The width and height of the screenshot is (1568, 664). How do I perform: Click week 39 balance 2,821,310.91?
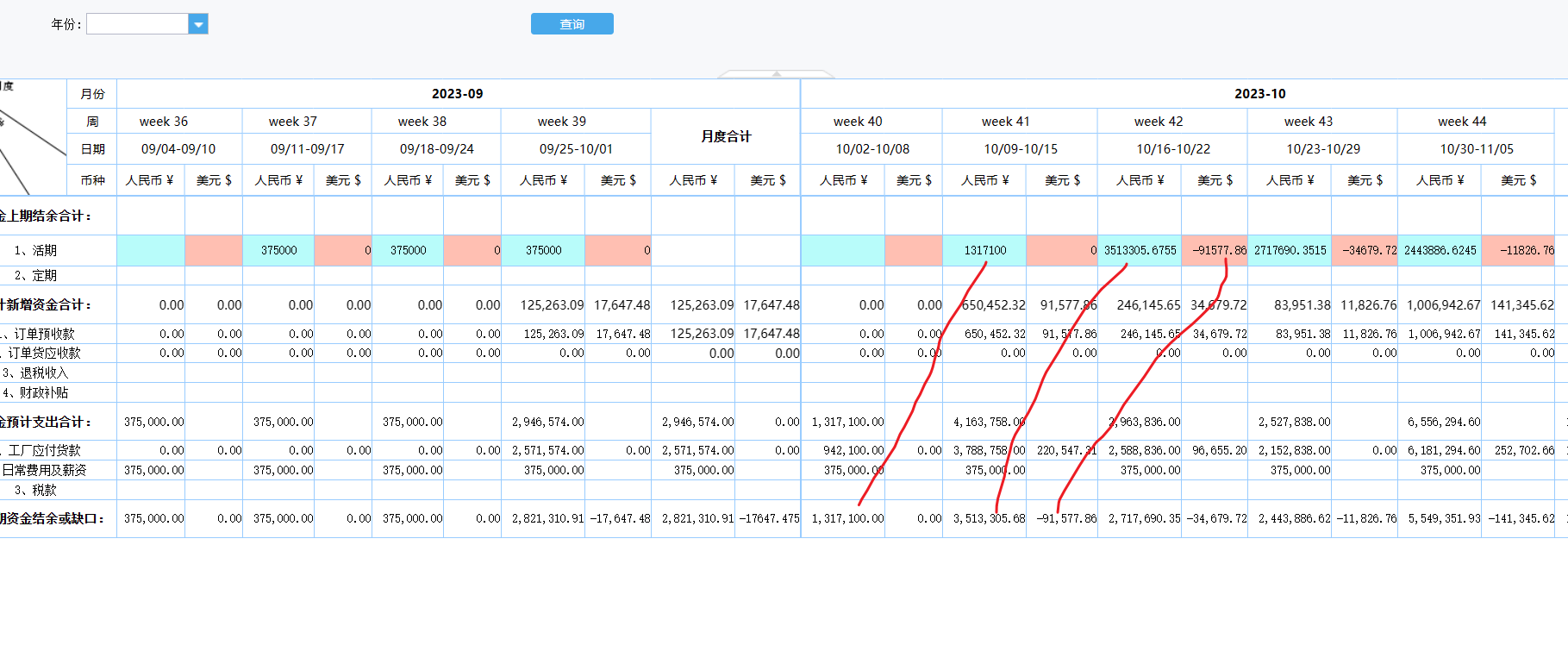pos(547,518)
